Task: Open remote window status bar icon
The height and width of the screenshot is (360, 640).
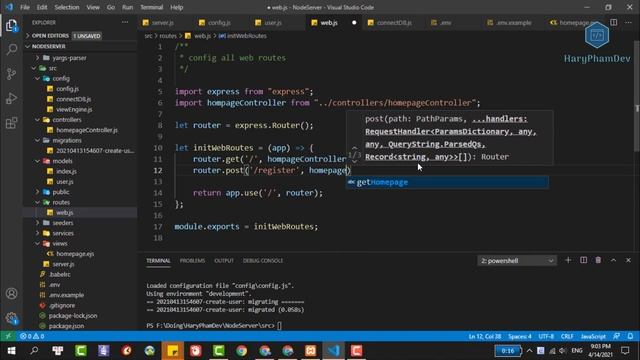Action: pyautogui.click(x=8, y=336)
